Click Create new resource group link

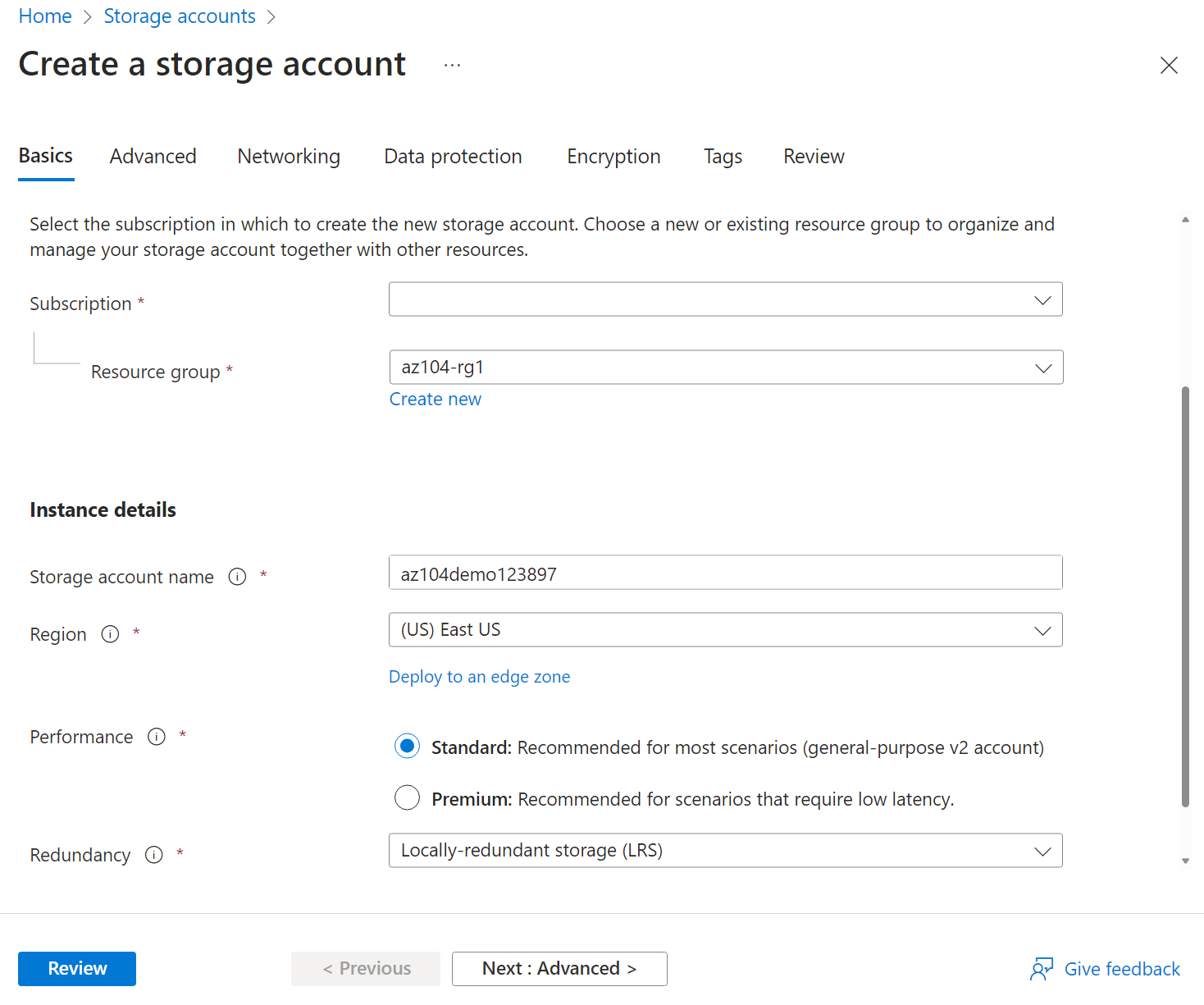click(x=435, y=400)
